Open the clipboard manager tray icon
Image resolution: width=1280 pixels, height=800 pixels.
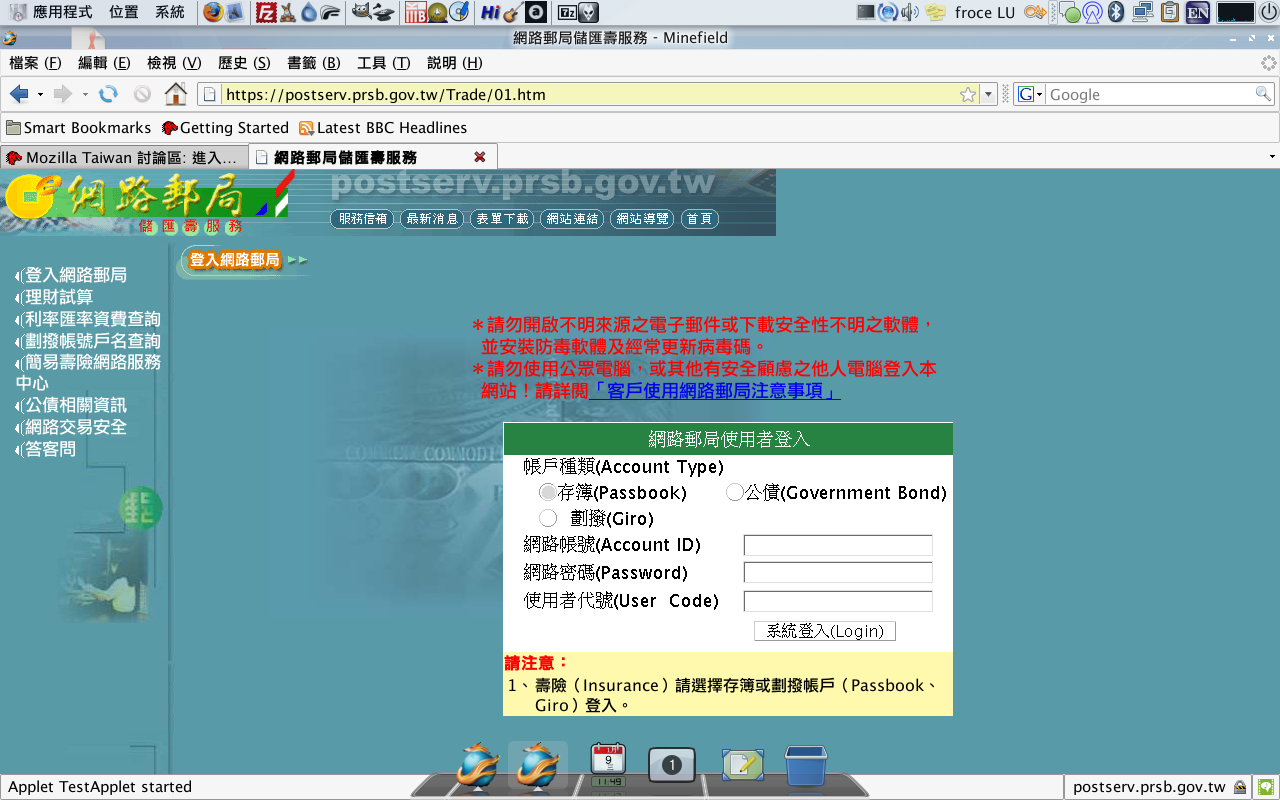tap(1169, 12)
